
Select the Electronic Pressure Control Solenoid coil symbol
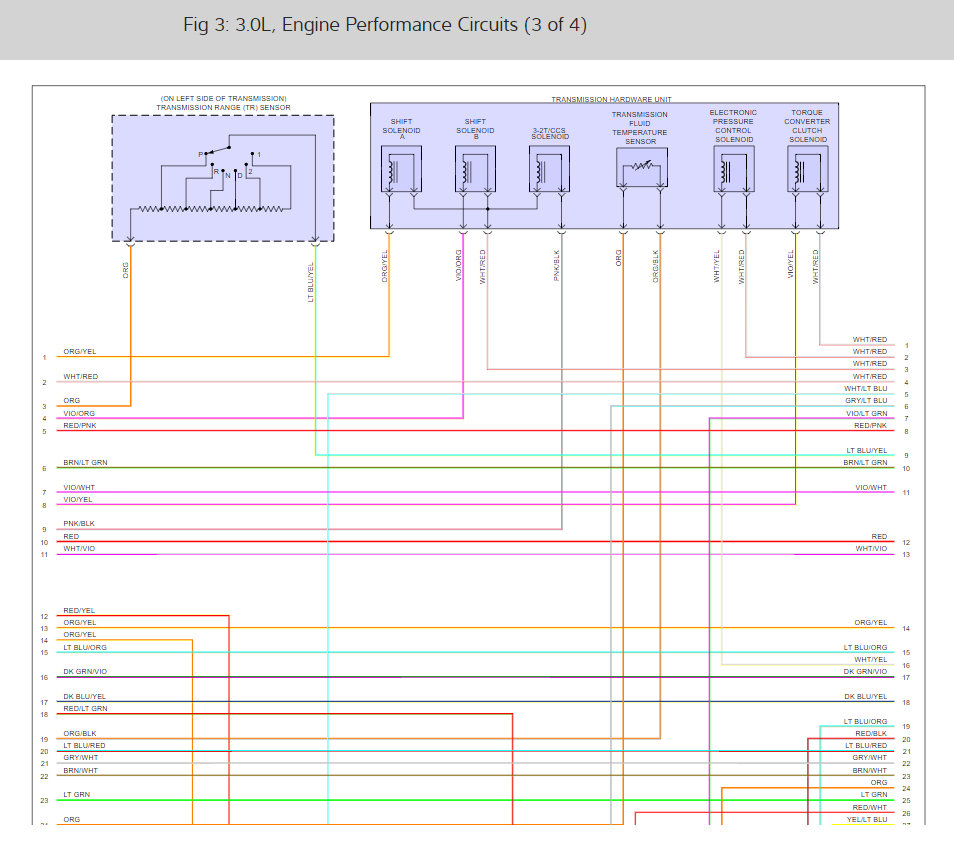(x=734, y=169)
